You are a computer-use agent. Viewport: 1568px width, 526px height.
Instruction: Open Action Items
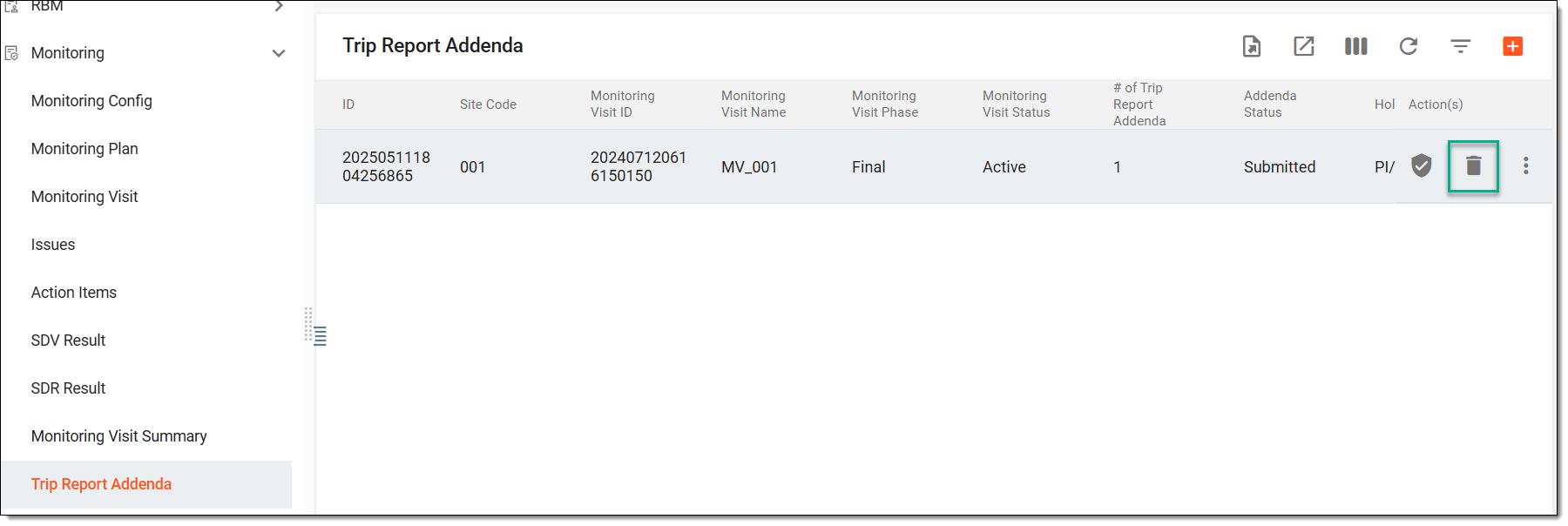[x=74, y=293]
